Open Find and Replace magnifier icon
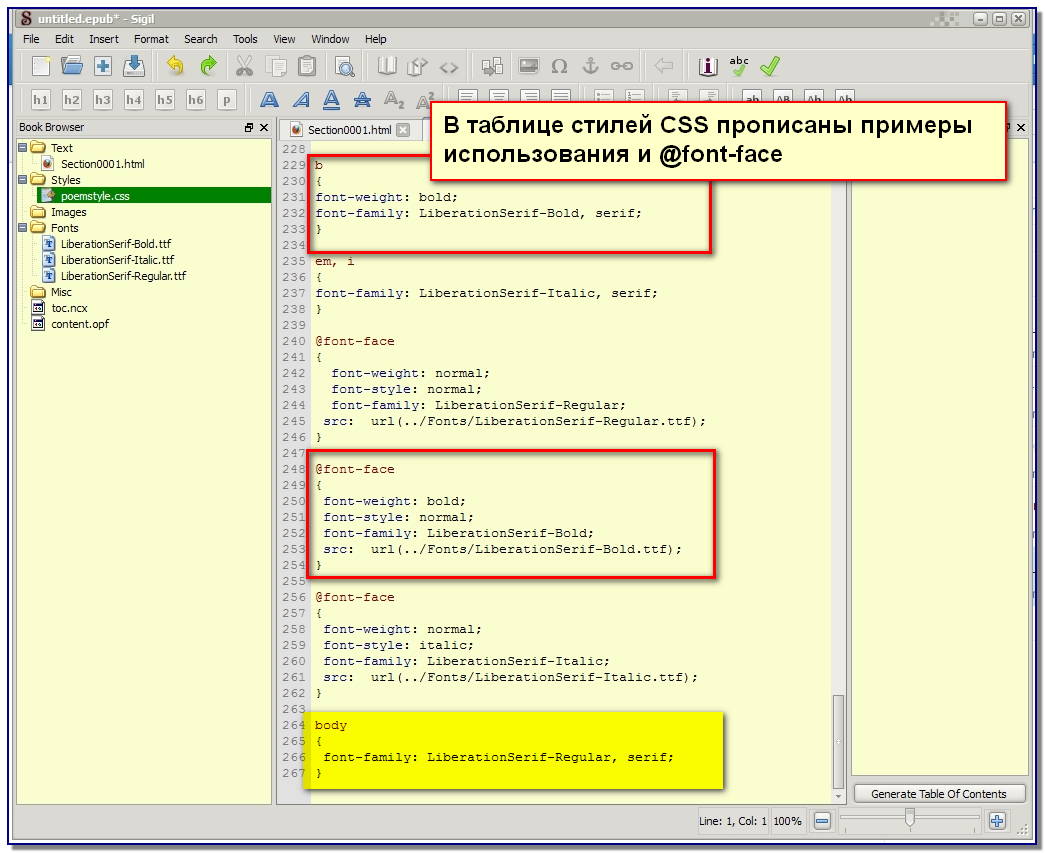Viewport: 1045px width, 853px height. click(345, 66)
